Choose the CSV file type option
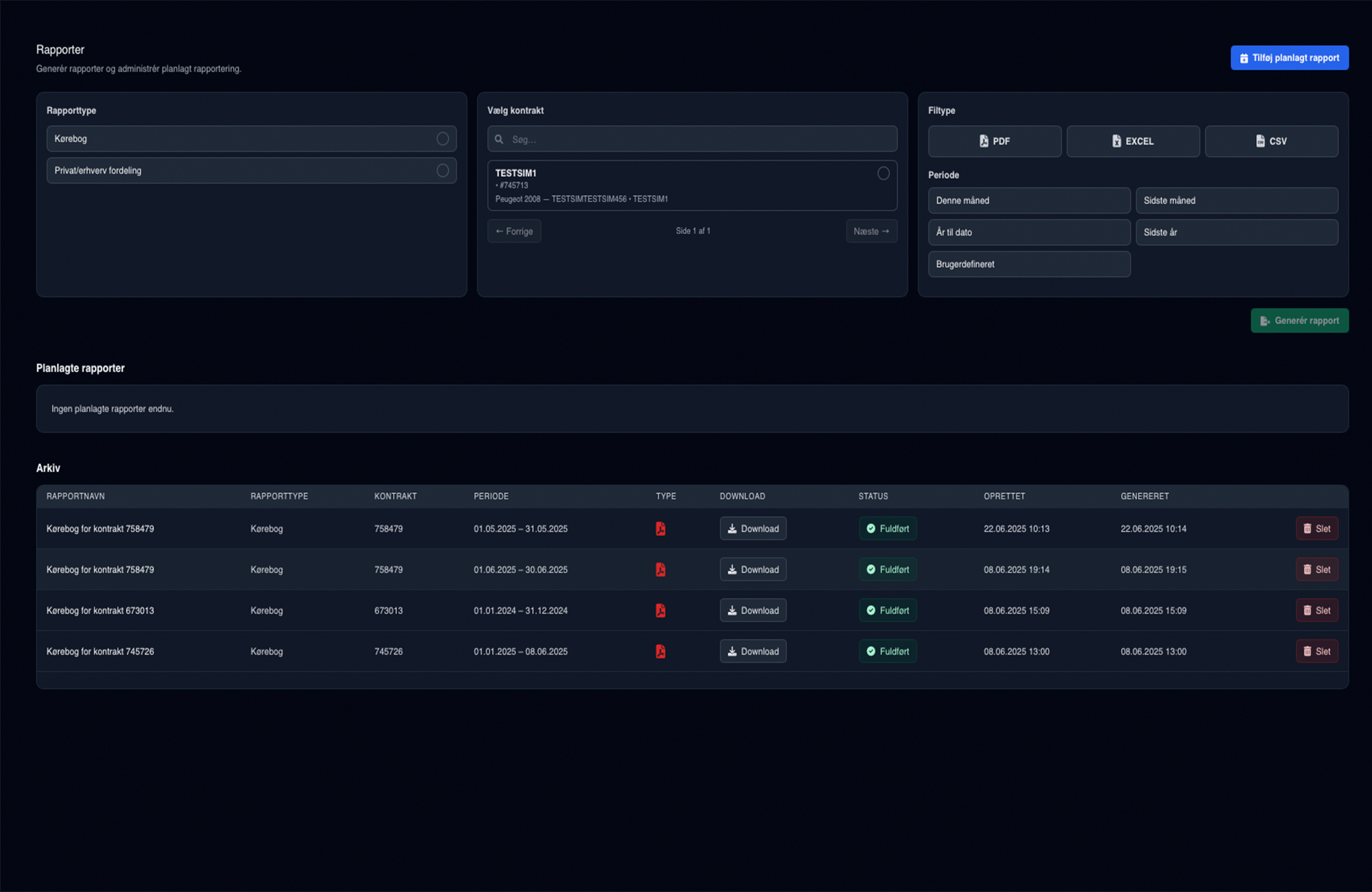Screen dimensions: 1372x892 click(1271, 141)
